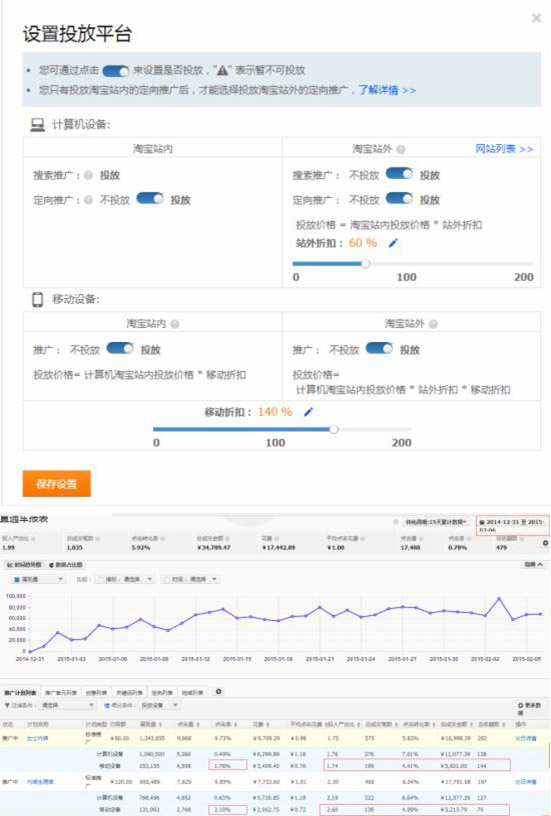This screenshot has height=816, width=551.
Task: Open the 女士内裤 campaign link
Action: (36, 738)
